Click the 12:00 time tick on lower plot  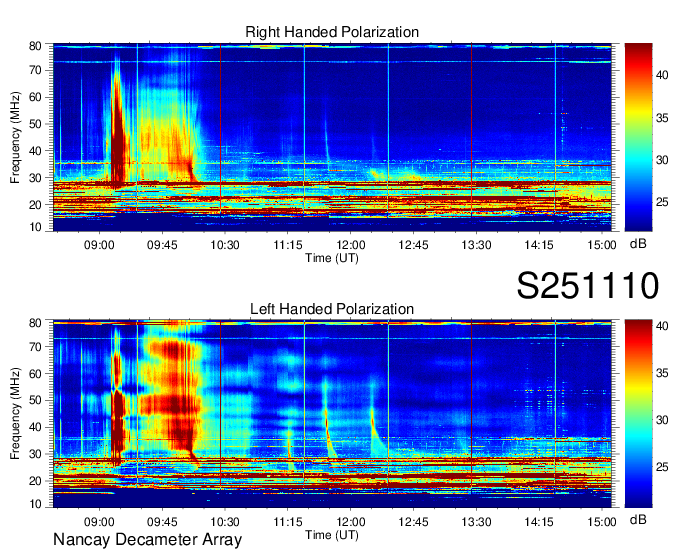click(351, 521)
